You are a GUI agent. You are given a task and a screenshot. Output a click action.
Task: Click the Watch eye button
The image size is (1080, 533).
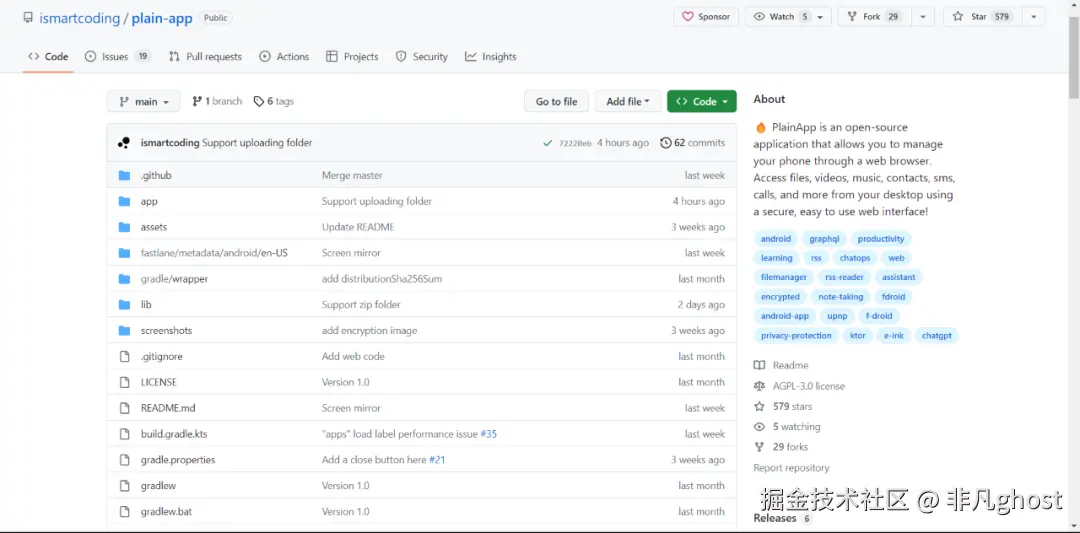point(779,17)
